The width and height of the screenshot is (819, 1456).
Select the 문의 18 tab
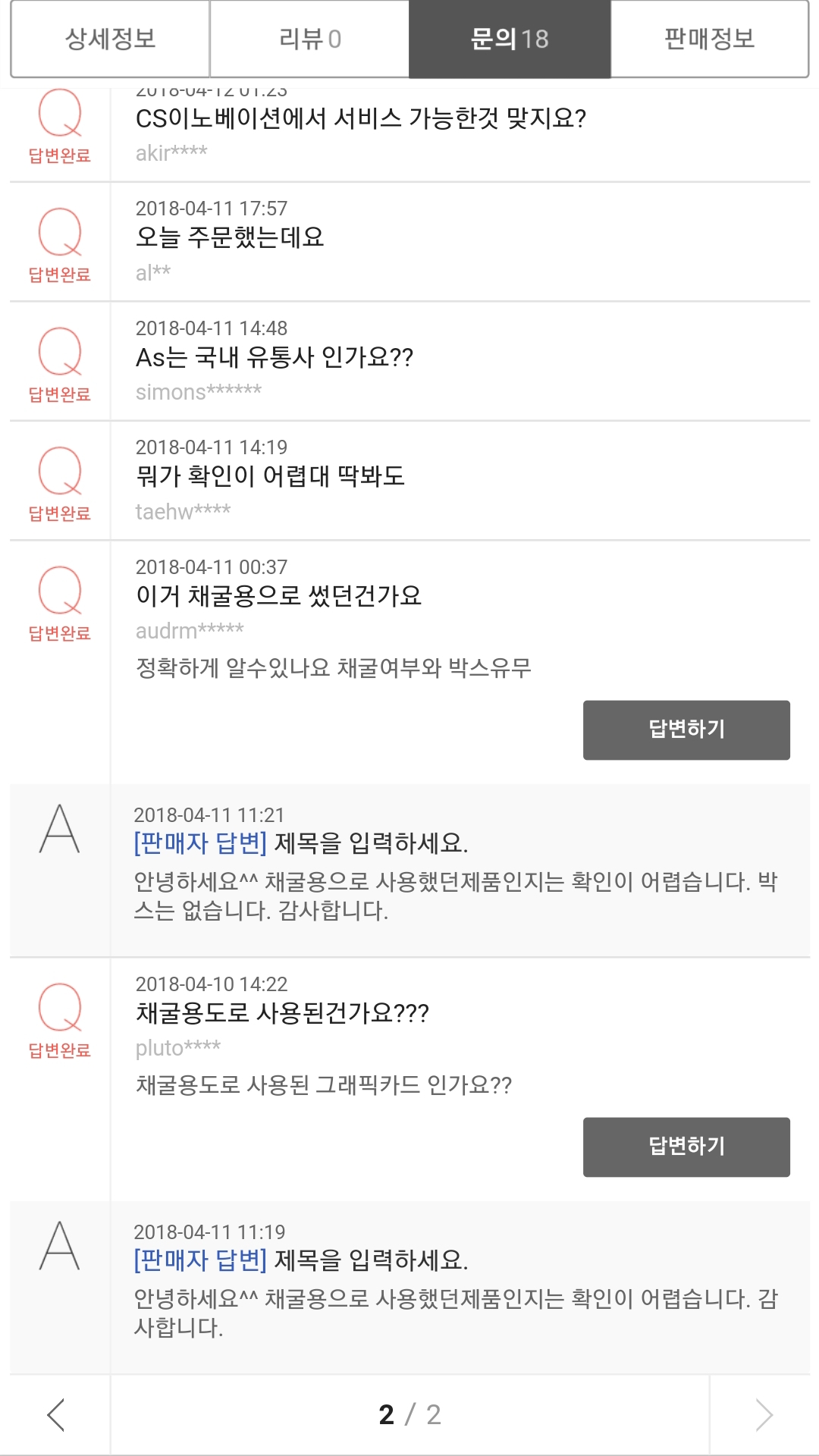510,39
